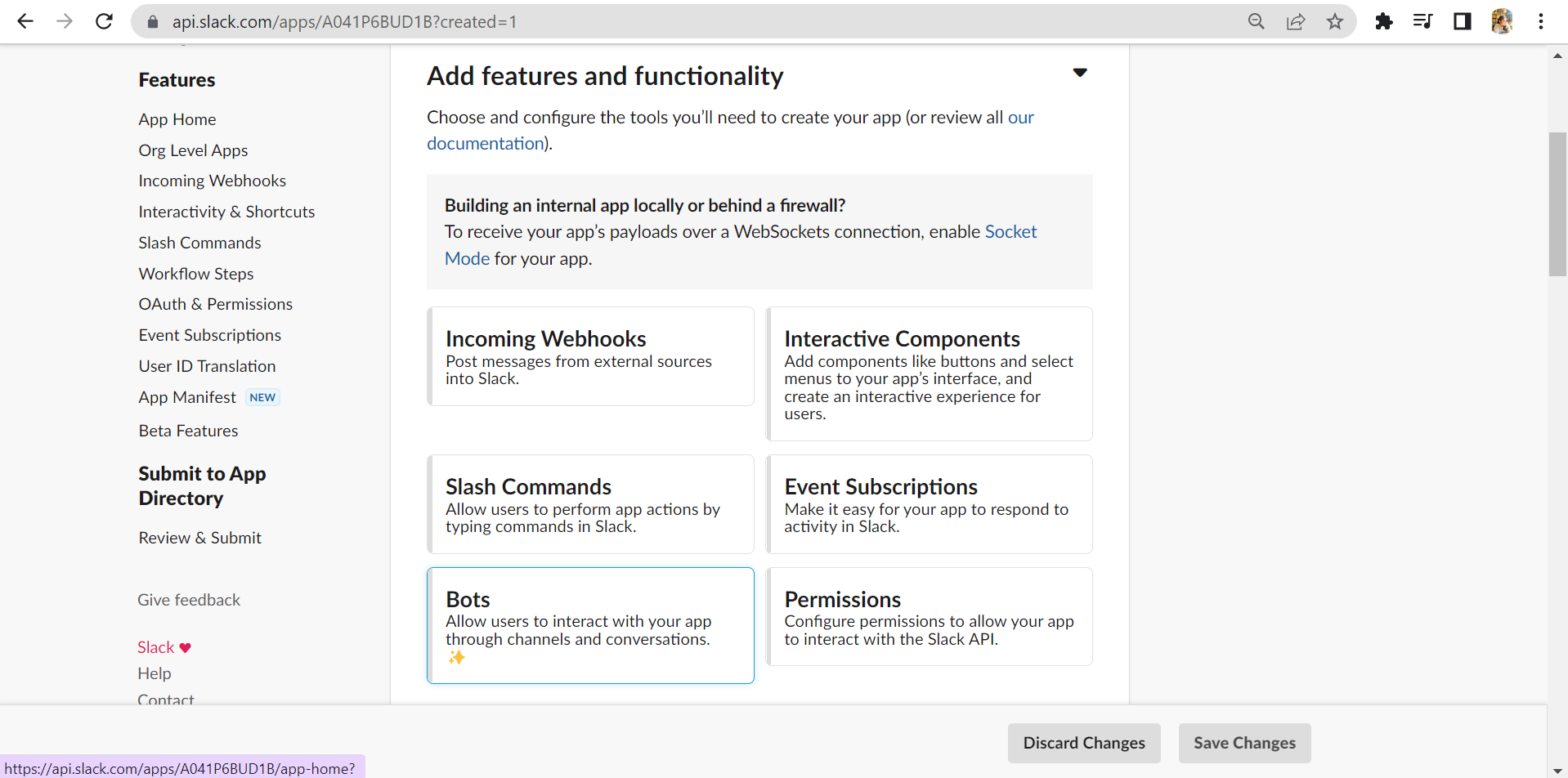Screen dimensions: 1568x778
Task: Click the share page icon
Action: [x=1295, y=21]
